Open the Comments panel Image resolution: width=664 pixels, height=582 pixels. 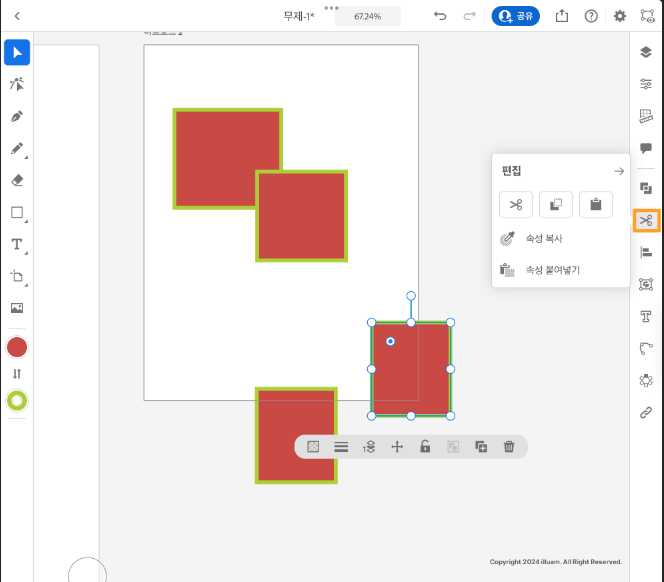(646, 148)
